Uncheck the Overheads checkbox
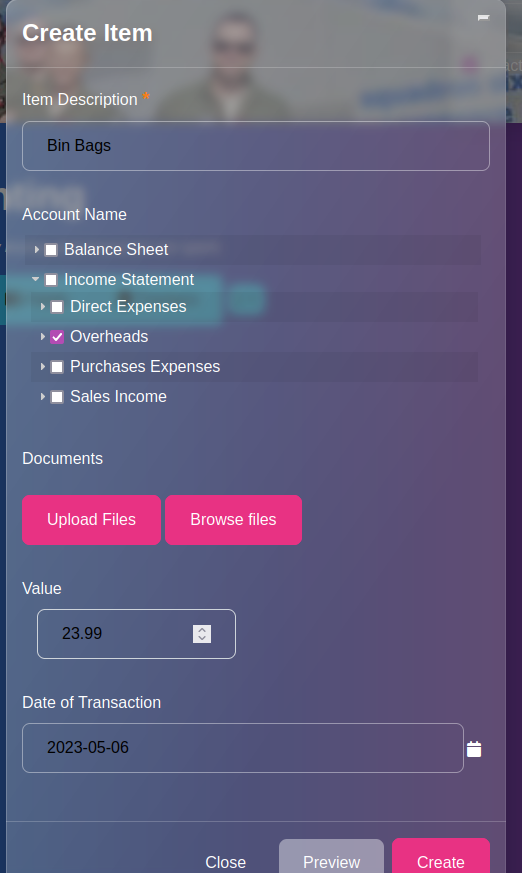 57,337
